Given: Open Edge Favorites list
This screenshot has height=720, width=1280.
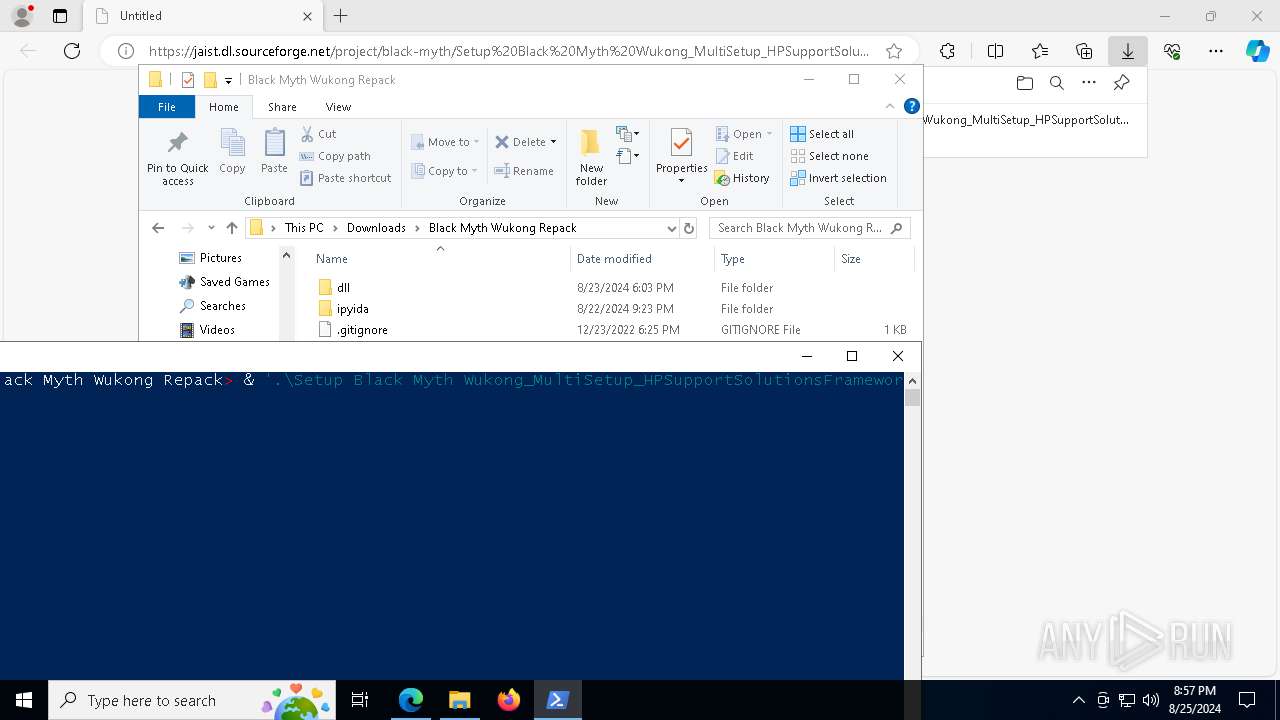Looking at the screenshot, I should point(1040,51).
